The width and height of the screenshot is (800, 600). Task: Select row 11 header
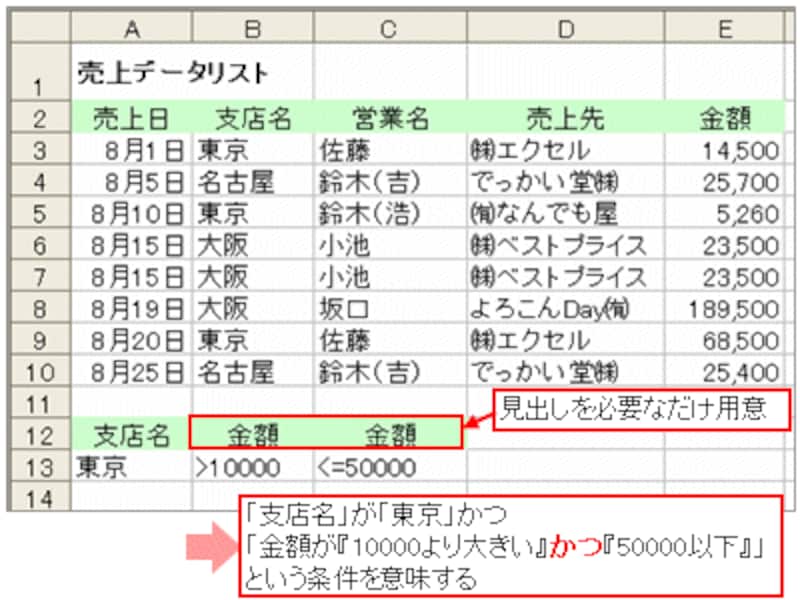tap(40, 403)
